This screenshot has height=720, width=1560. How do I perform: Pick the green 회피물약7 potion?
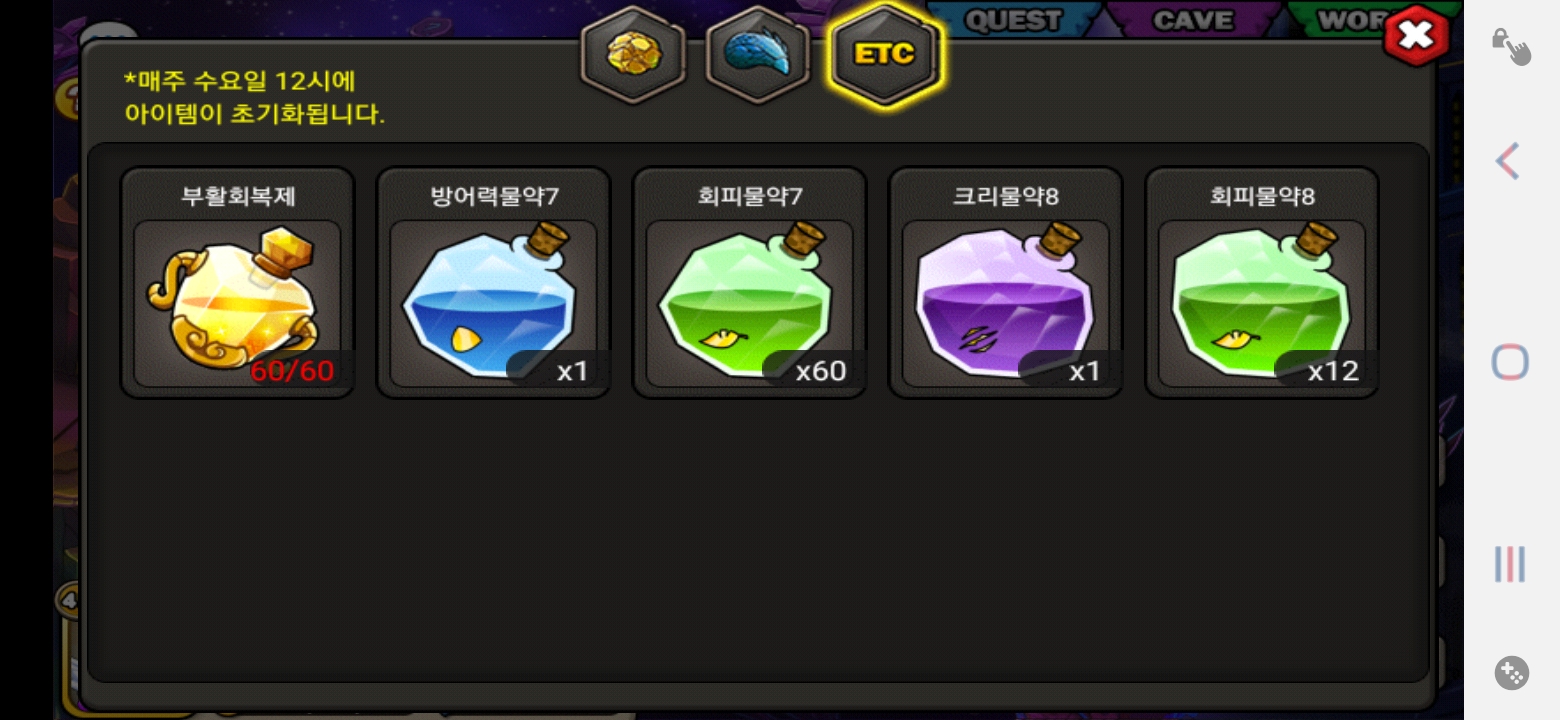coord(749,302)
